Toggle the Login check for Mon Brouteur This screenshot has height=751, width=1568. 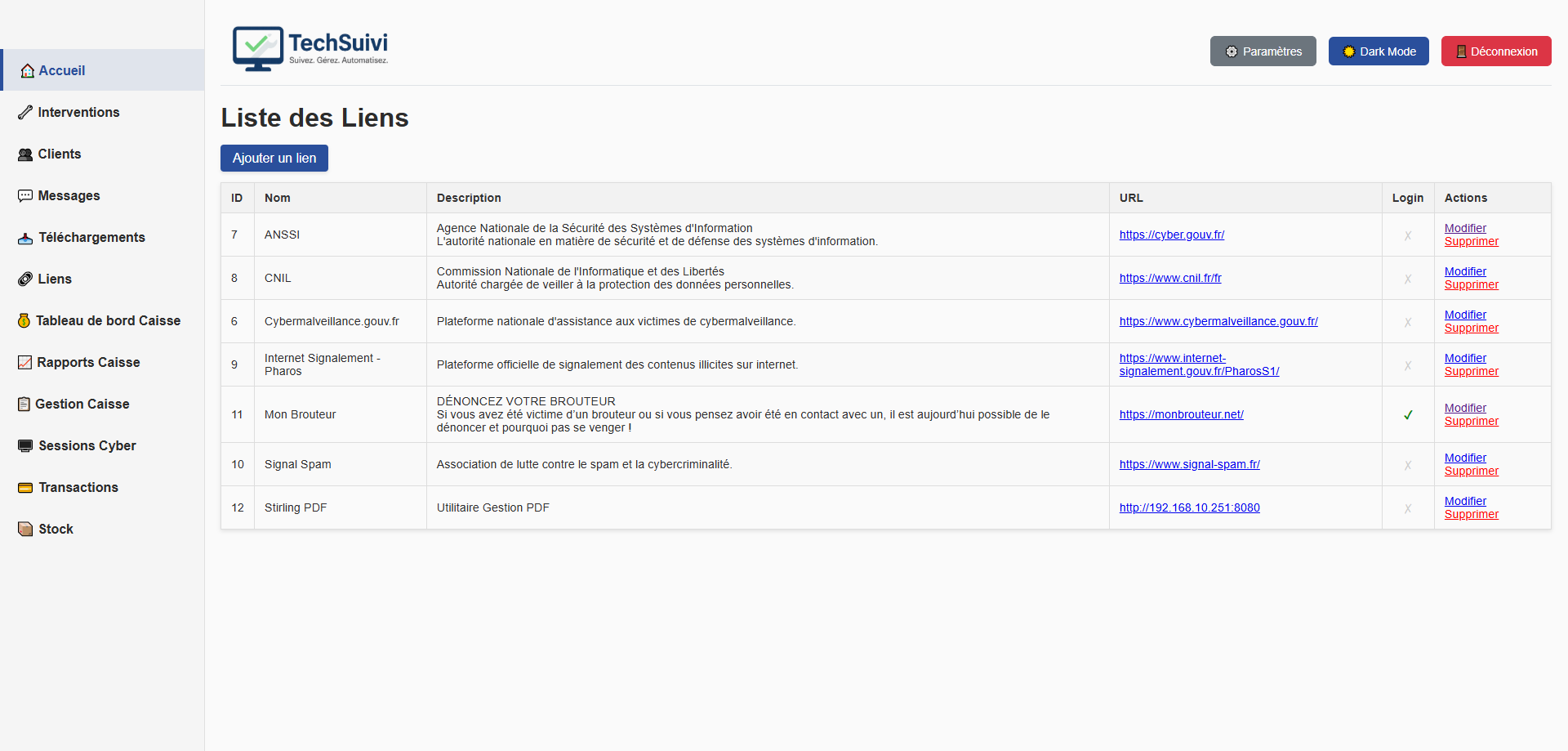[1407, 414]
